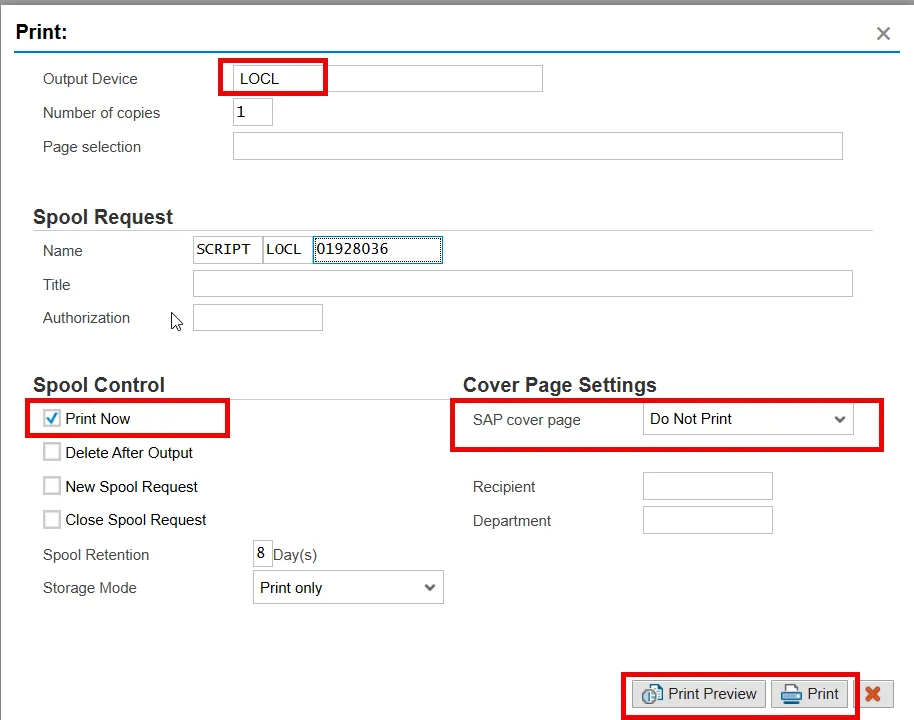This screenshot has width=914, height=720.
Task: Tick the New Spool Request checkbox
Action: (52, 486)
